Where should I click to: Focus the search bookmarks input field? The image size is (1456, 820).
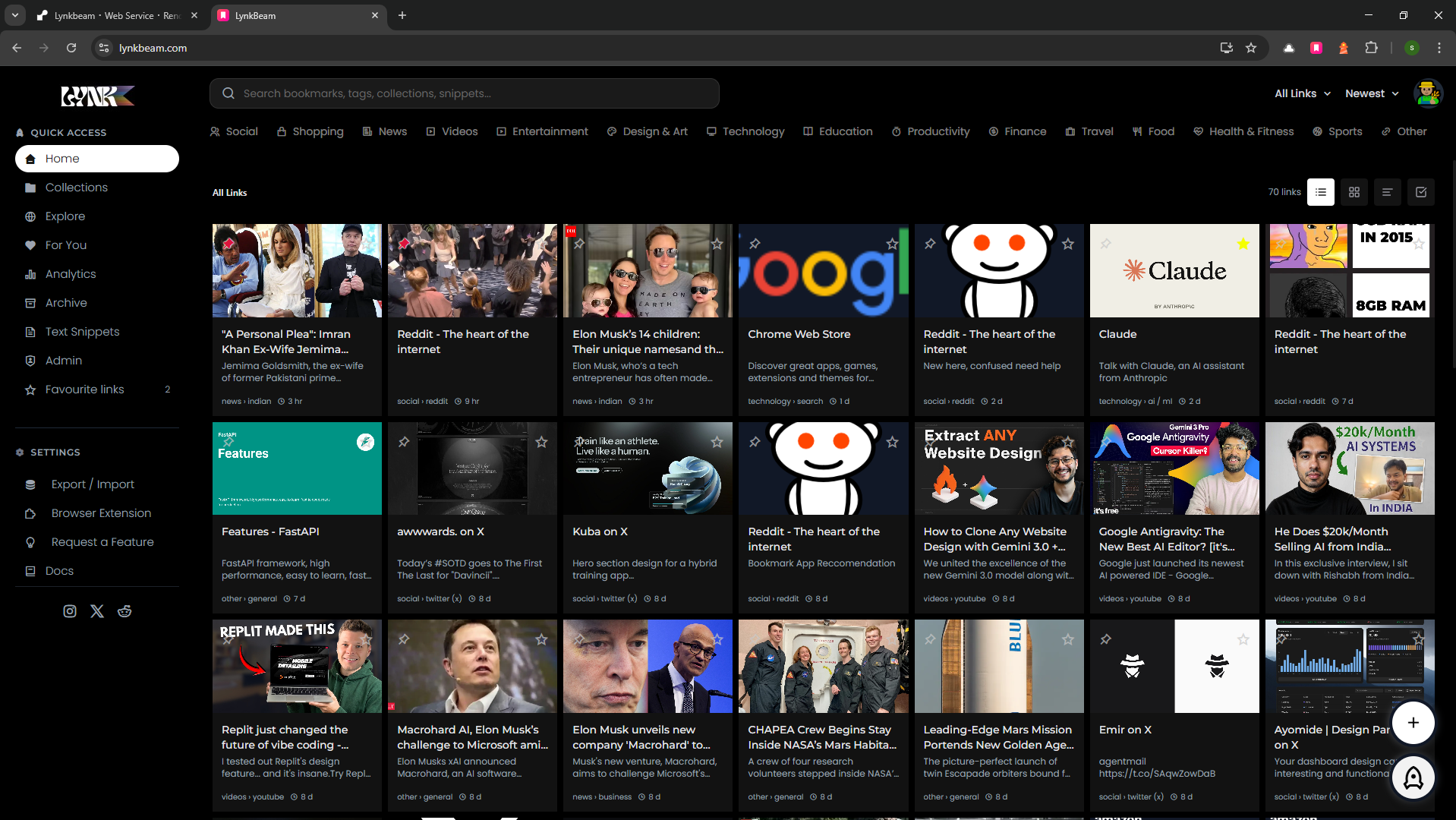click(x=465, y=93)
